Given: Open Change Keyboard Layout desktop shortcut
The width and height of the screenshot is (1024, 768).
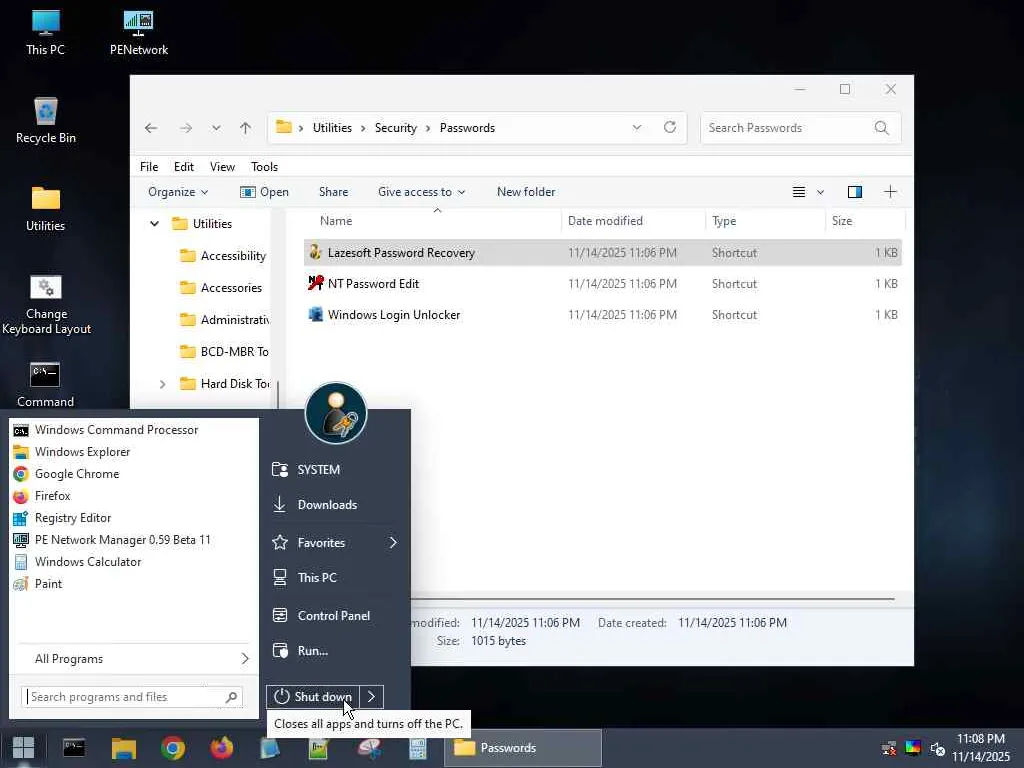Looking at the screenshot, I should [46, 304].
